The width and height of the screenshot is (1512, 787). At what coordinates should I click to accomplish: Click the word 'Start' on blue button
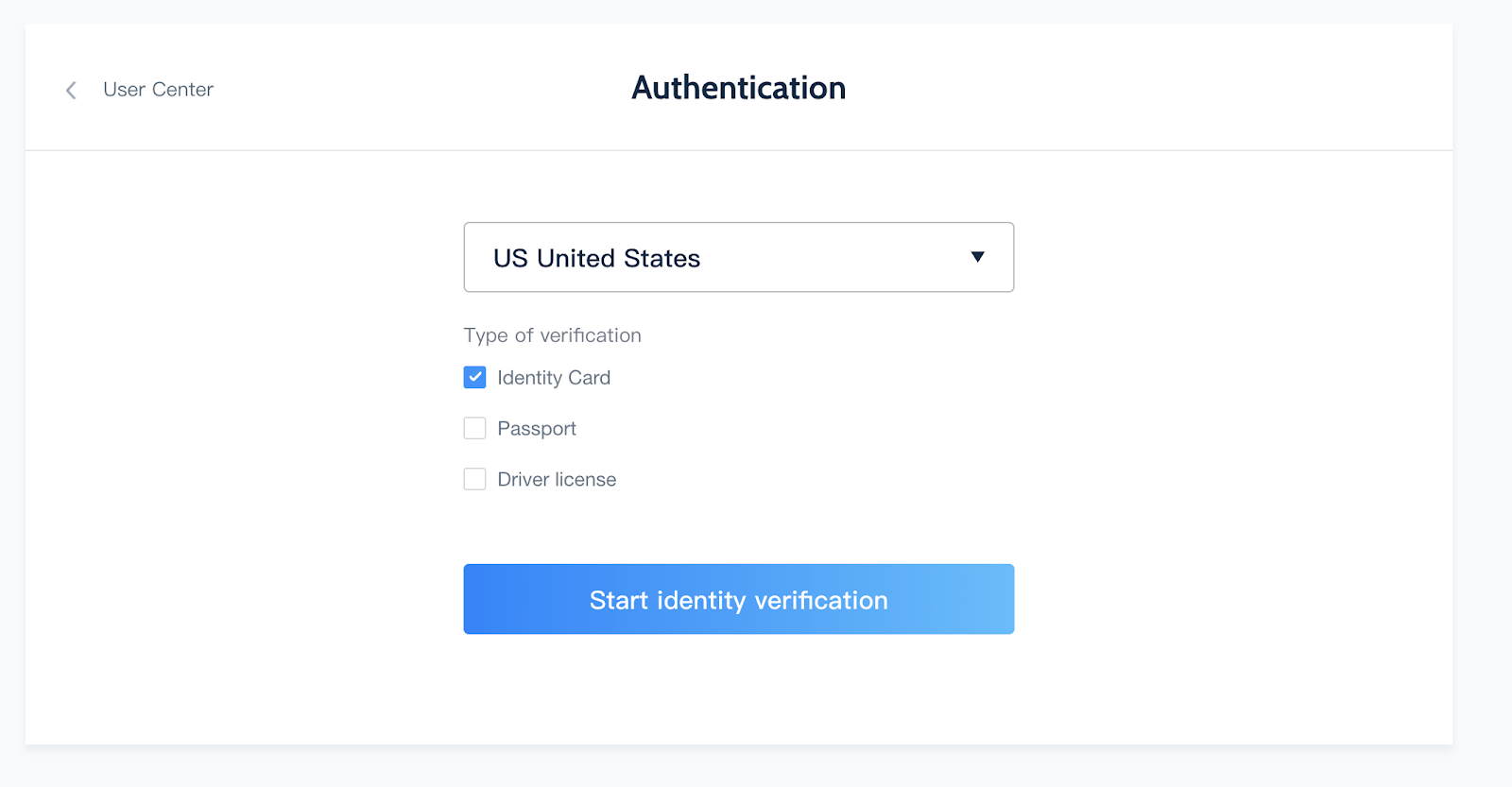pos(619,600)
